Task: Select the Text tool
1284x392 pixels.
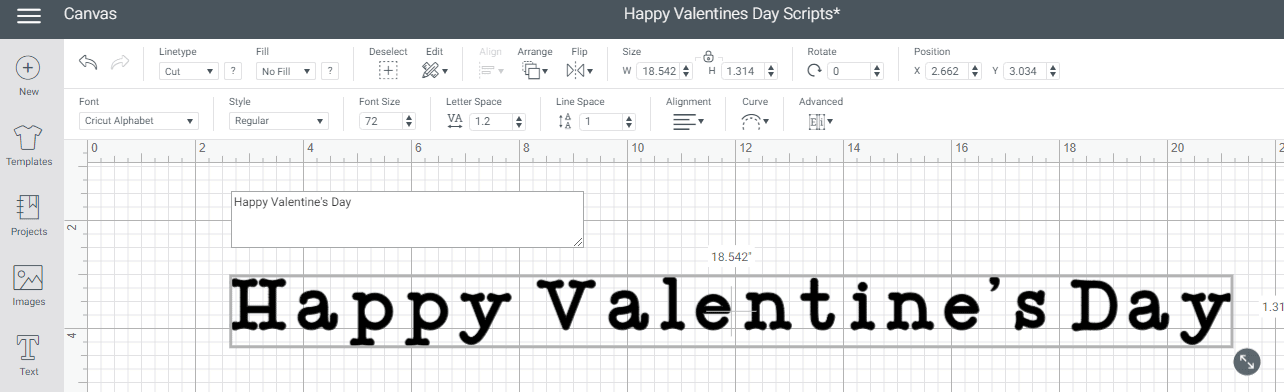Action: tap(29, 348)
